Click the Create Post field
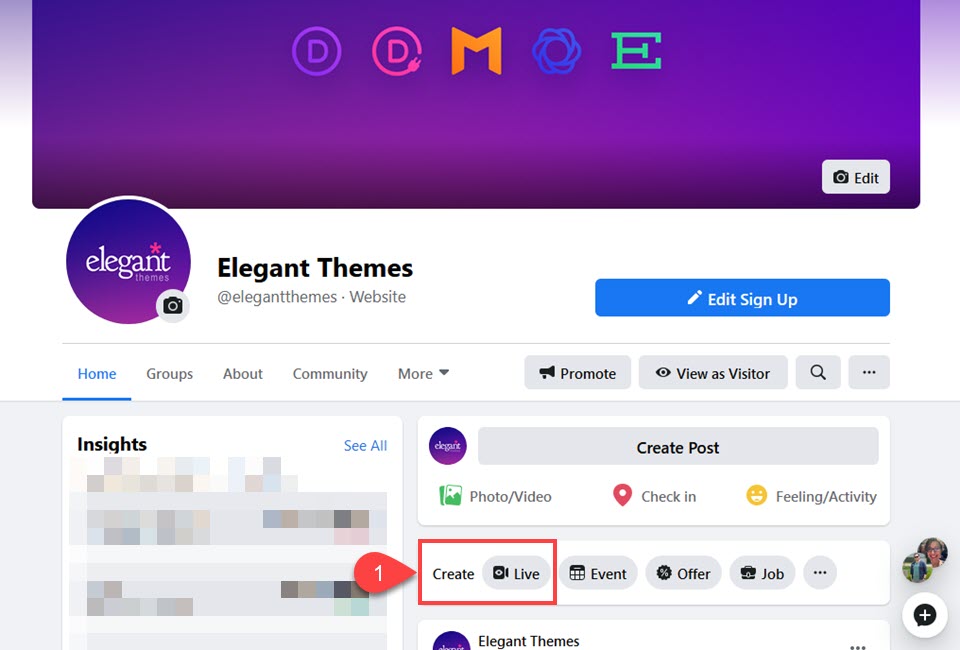The height and width of the screenshot is (650, 960). [678, 447]
